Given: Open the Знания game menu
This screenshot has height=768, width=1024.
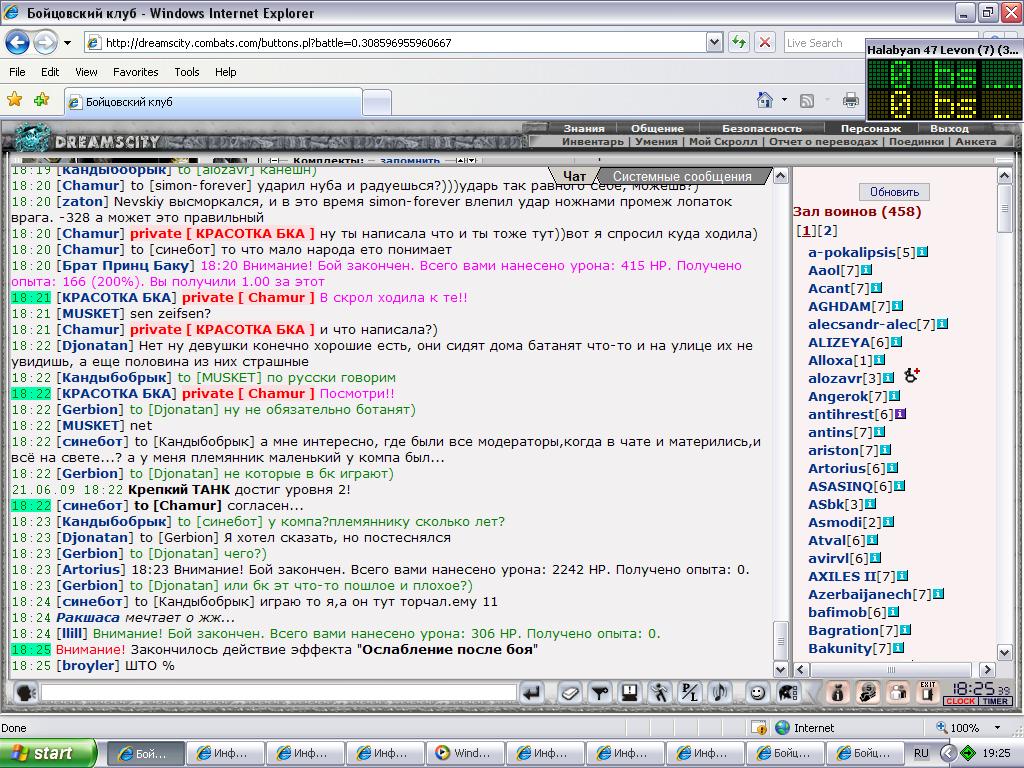Looking at the screenshot, I should pyautogui.click(x=584, y=128).
